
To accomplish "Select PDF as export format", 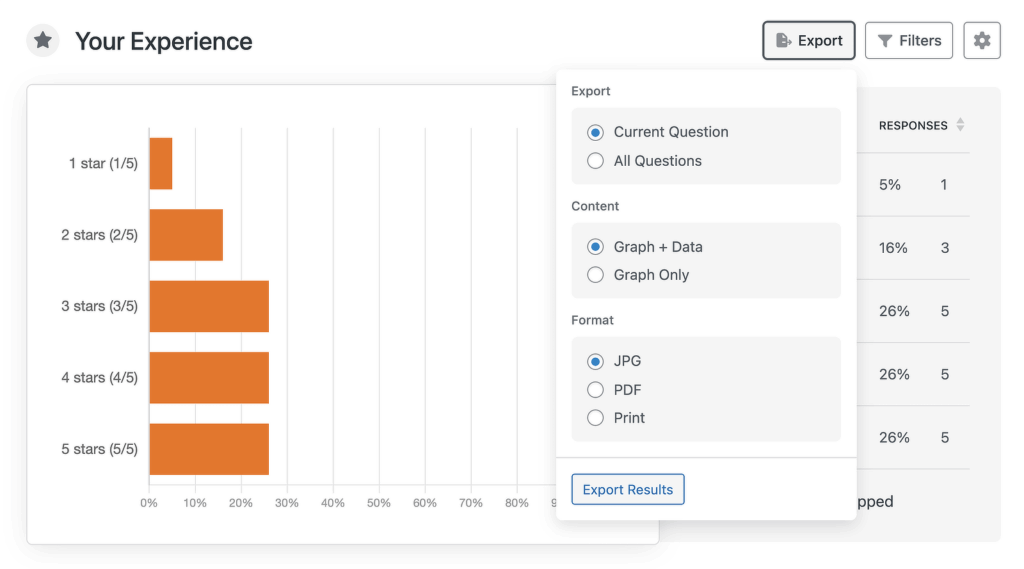I will click(x=596, y=390).
